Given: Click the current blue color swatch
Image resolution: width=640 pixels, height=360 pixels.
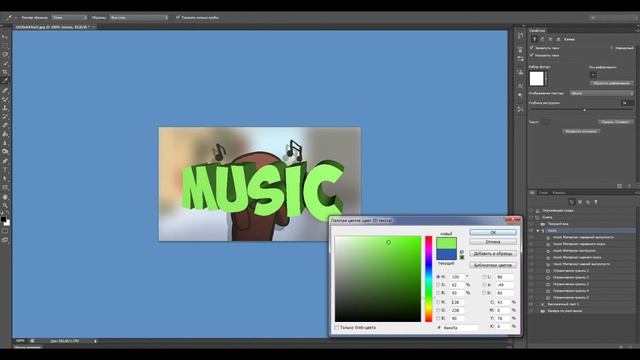Looking at the screenshot, I should pos(446,254).
